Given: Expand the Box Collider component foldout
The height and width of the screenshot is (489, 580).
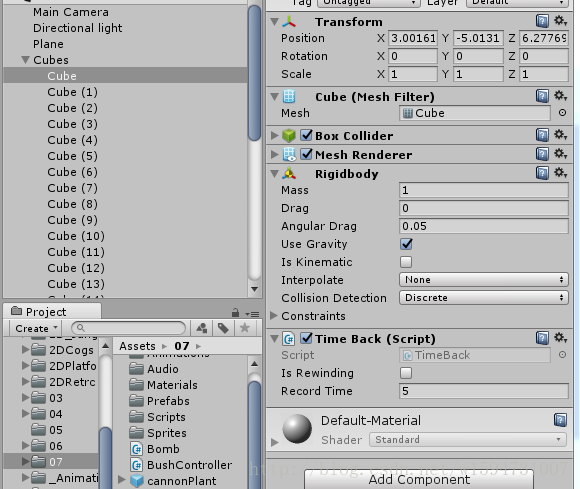Looking at the screenshot, I should (x=274, y=135).
